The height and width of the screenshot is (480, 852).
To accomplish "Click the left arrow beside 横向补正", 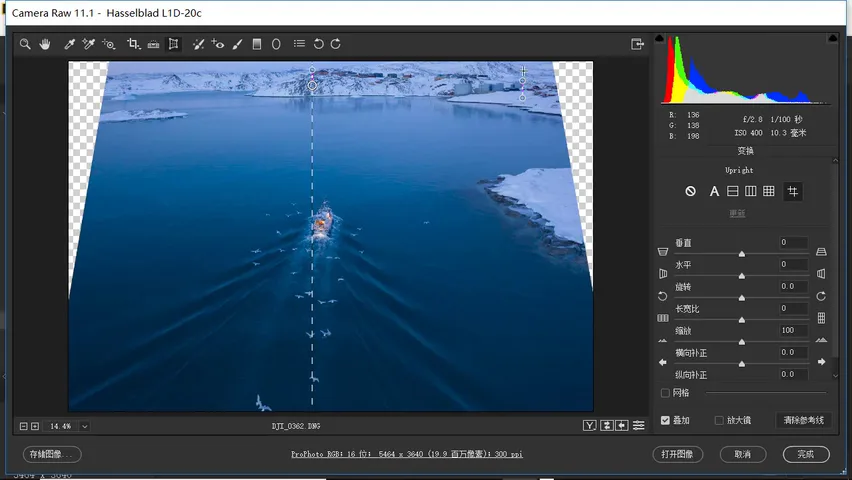I will (x=662, y=362).
